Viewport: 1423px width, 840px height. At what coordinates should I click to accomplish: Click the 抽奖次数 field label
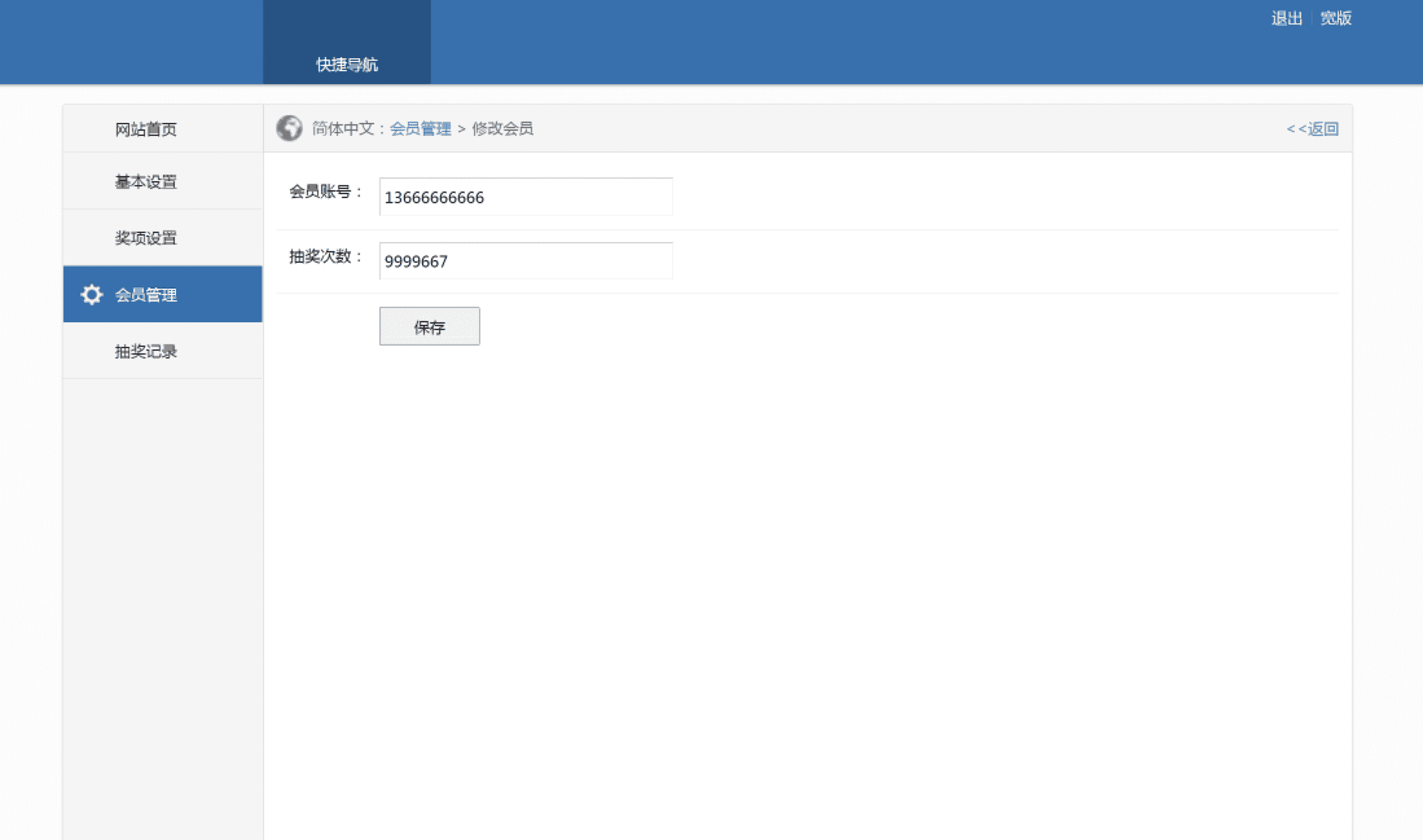[x=320, y=256]
